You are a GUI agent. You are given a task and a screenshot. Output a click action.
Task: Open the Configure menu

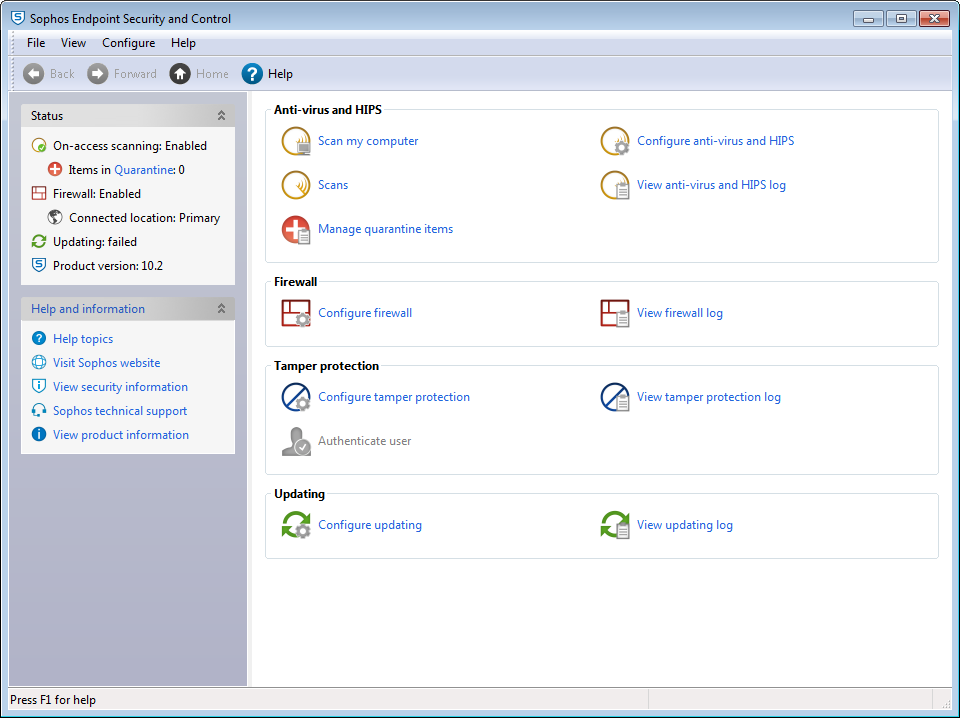pyautogui.click(x=128, y=43)
